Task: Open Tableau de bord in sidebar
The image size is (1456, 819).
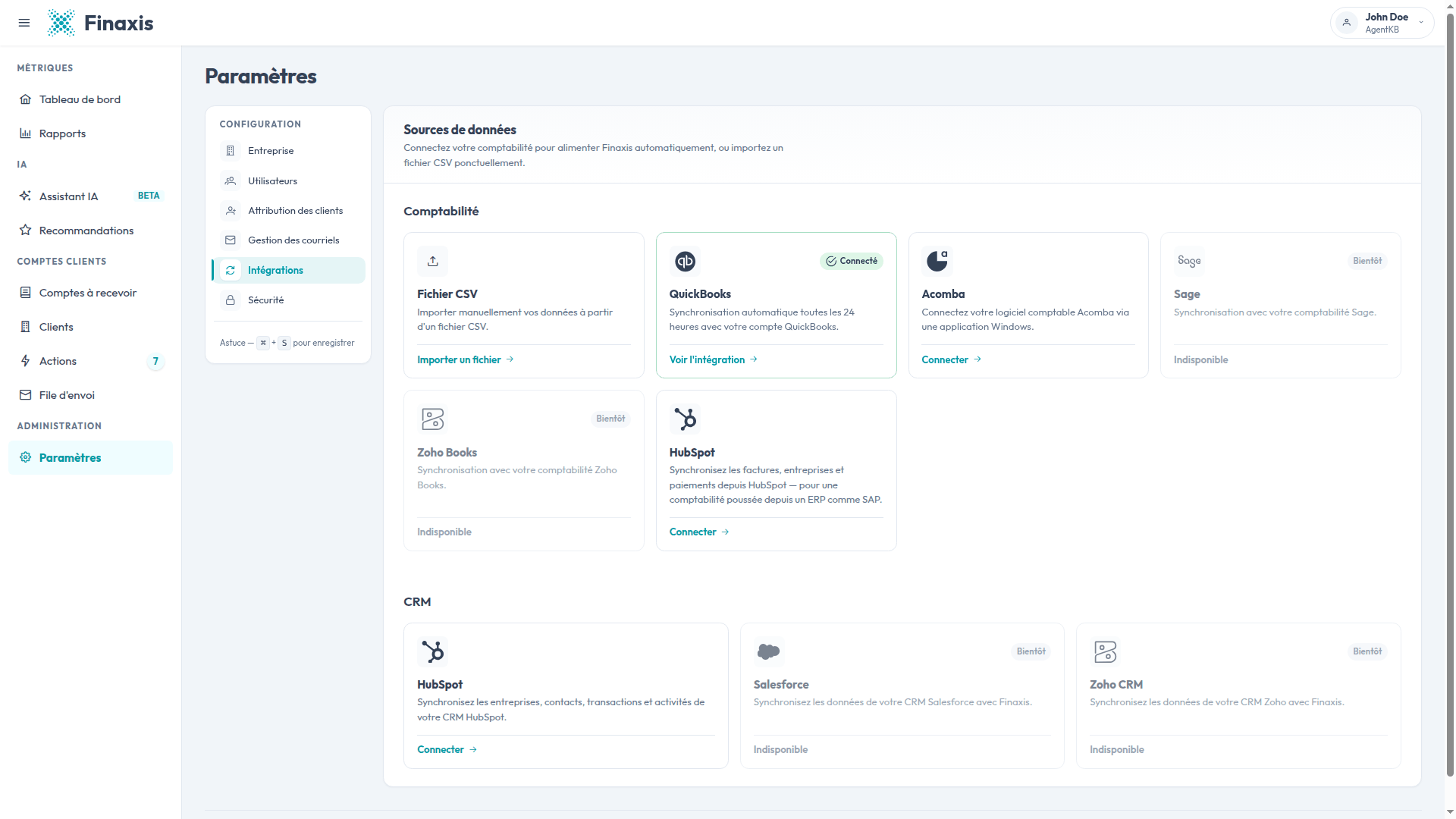Action: (90, 99)
